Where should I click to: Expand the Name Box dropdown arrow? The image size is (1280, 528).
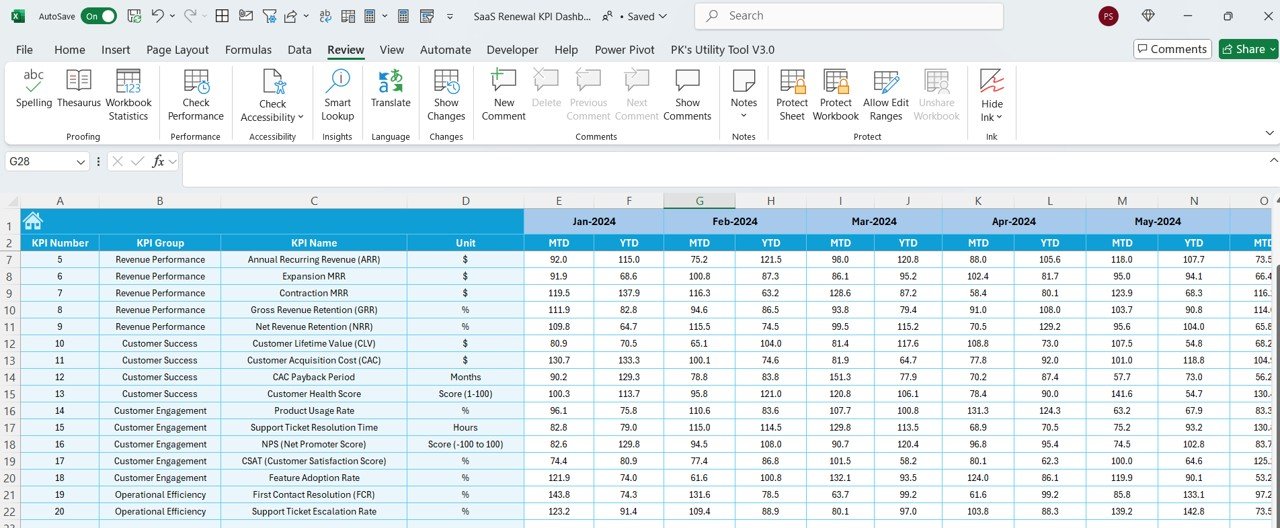(x=81, y=161)
